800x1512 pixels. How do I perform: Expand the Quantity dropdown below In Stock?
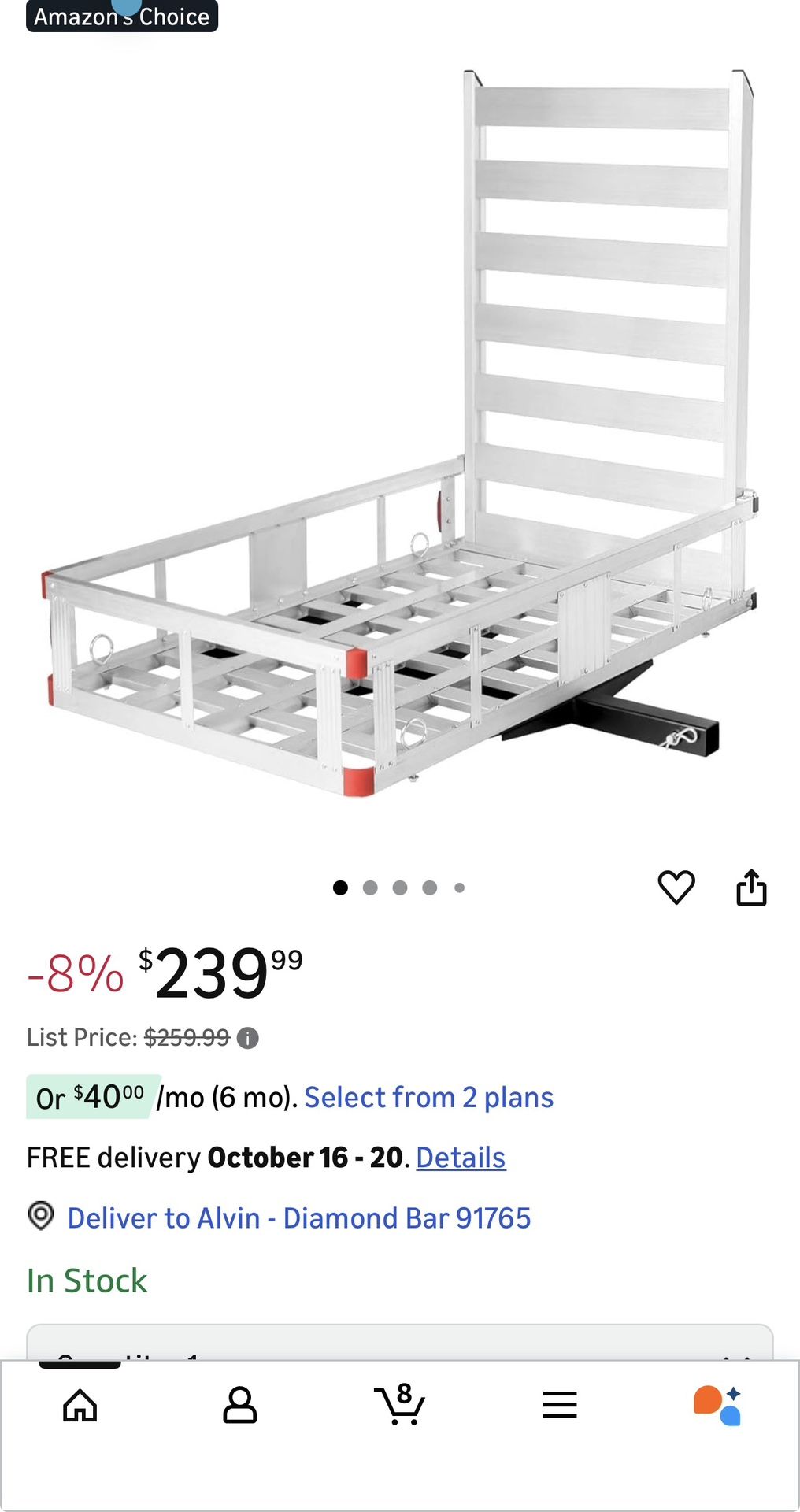(400, 1343)
